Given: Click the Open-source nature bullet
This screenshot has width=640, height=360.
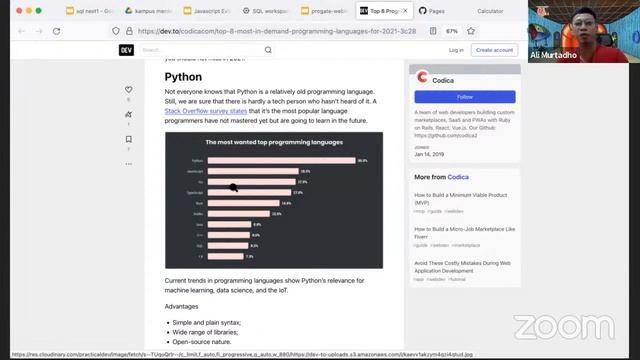Looking at the screenshot, I should 202,342.
